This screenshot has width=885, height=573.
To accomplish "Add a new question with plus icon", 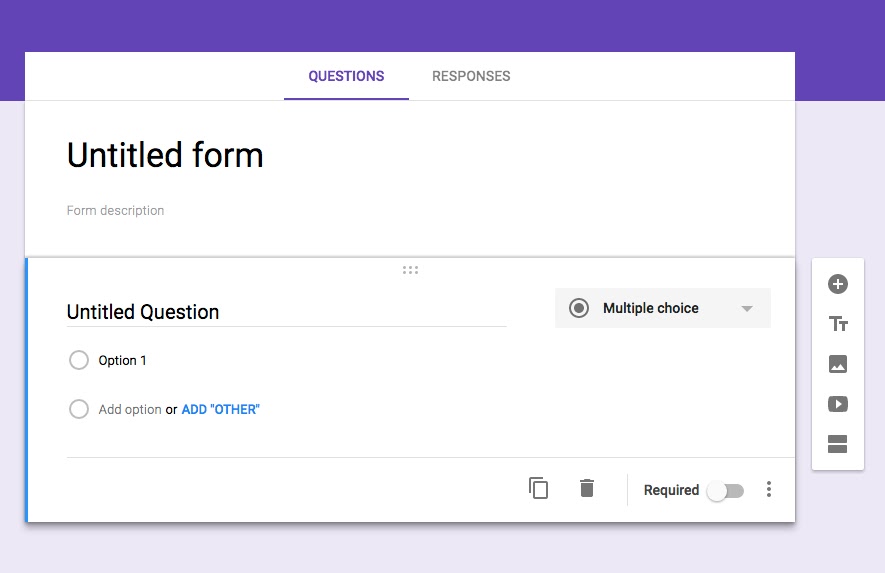I will [x=838, y=284].
